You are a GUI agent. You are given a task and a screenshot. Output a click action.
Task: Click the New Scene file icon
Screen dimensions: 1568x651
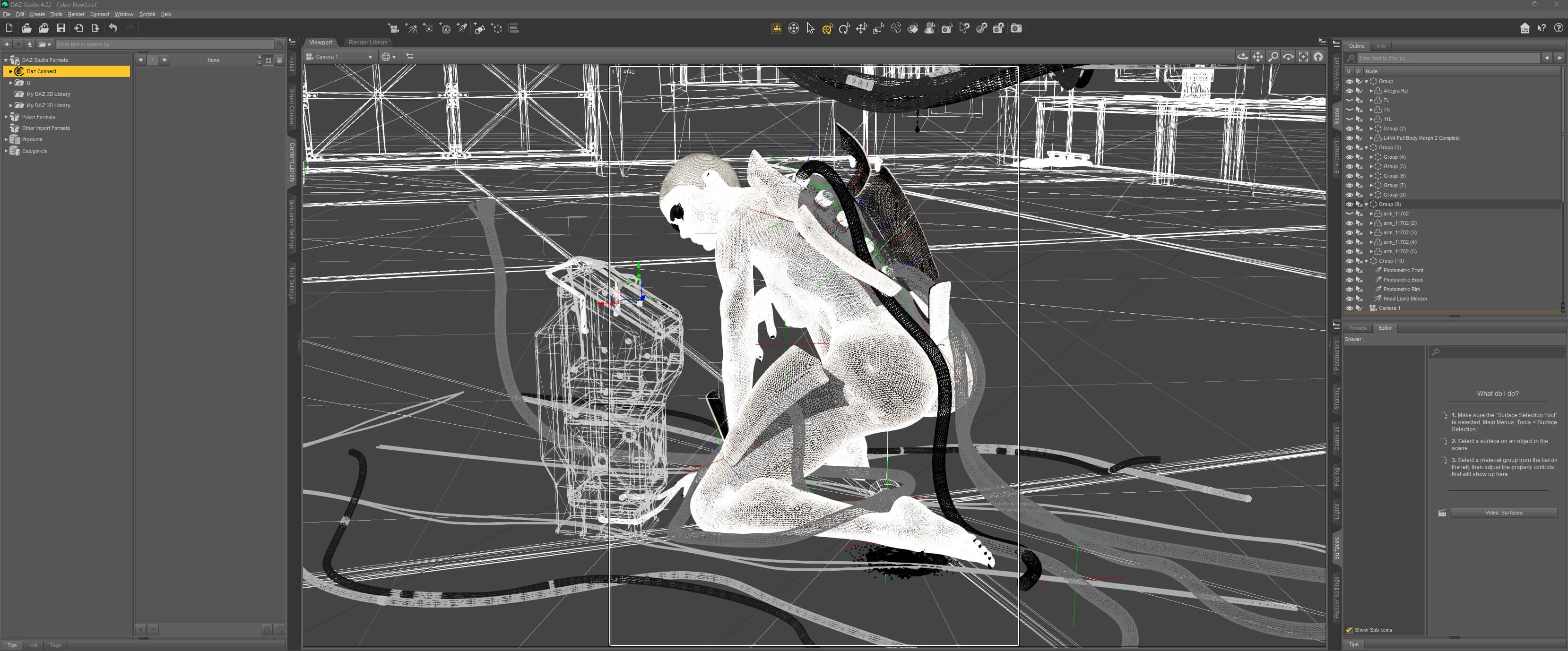pyautogui.click(x=9, y=28)
